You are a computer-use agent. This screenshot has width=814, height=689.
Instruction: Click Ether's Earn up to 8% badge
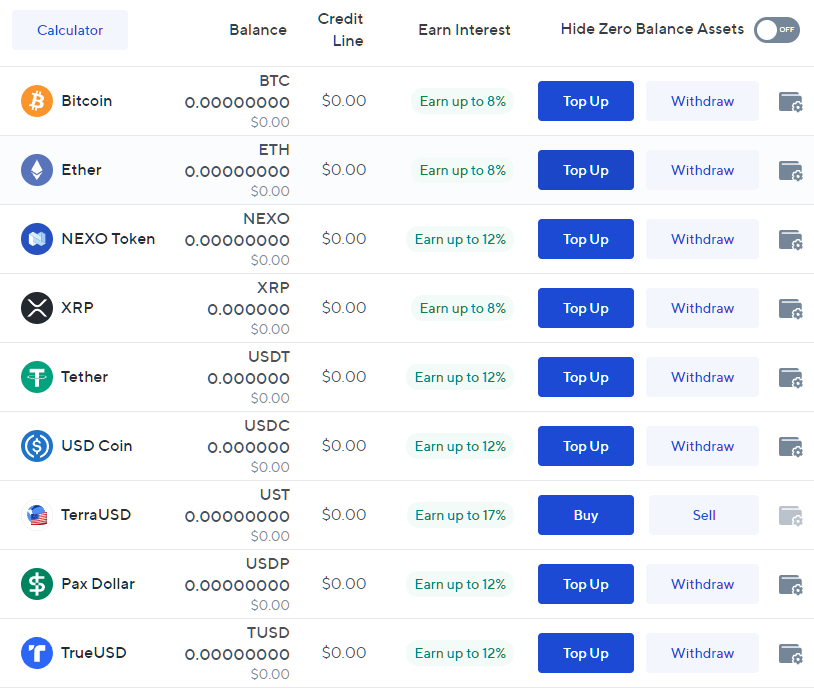pos(463,170)
